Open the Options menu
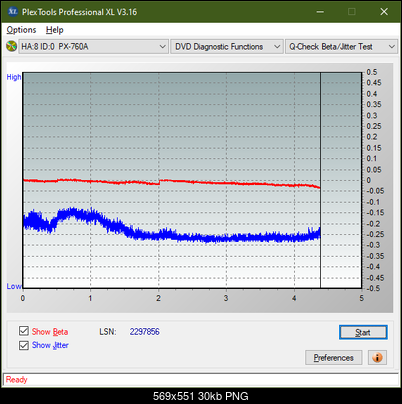This screenshot has width=402, height=404. (x=21, y=30)
